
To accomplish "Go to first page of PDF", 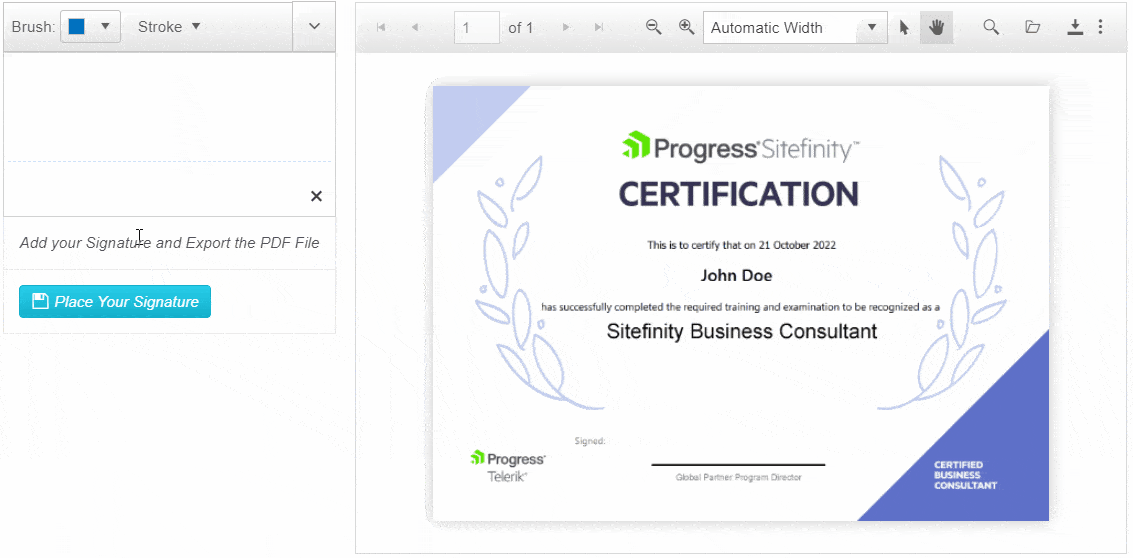I will tap(381, 27).
